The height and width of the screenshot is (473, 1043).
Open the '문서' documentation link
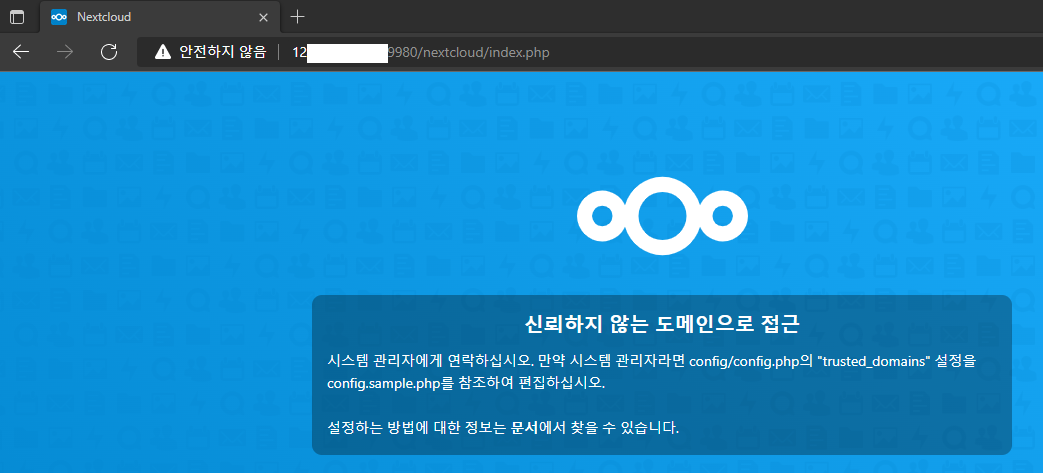click(524, 428)
